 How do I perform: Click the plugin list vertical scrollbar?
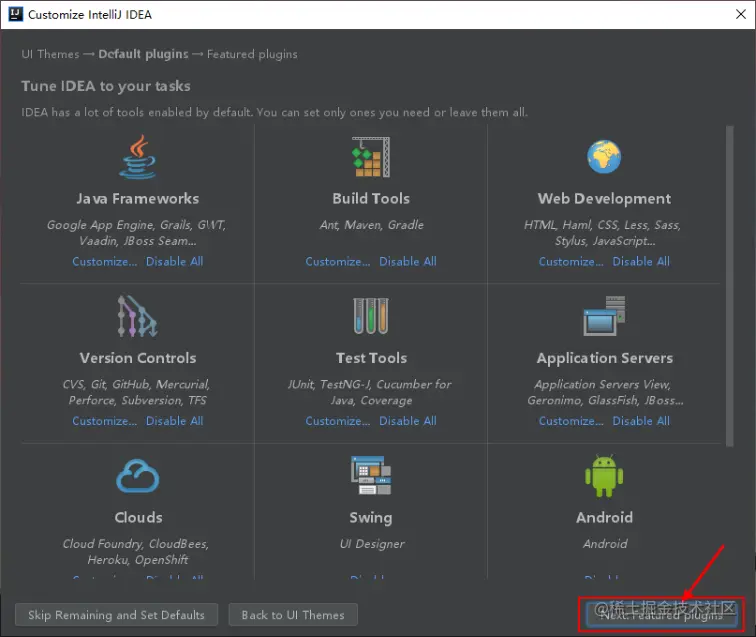pos(729,285)
